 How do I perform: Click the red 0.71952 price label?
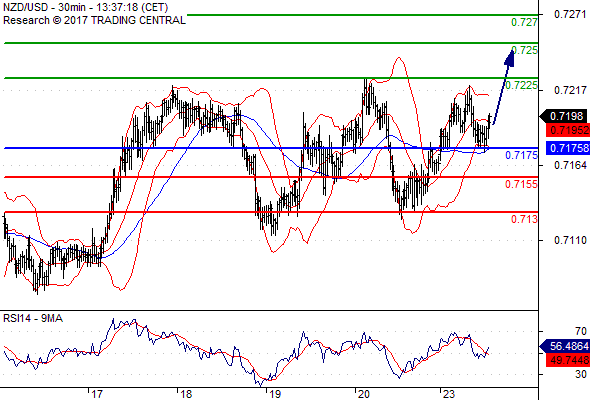pos(567,130)
